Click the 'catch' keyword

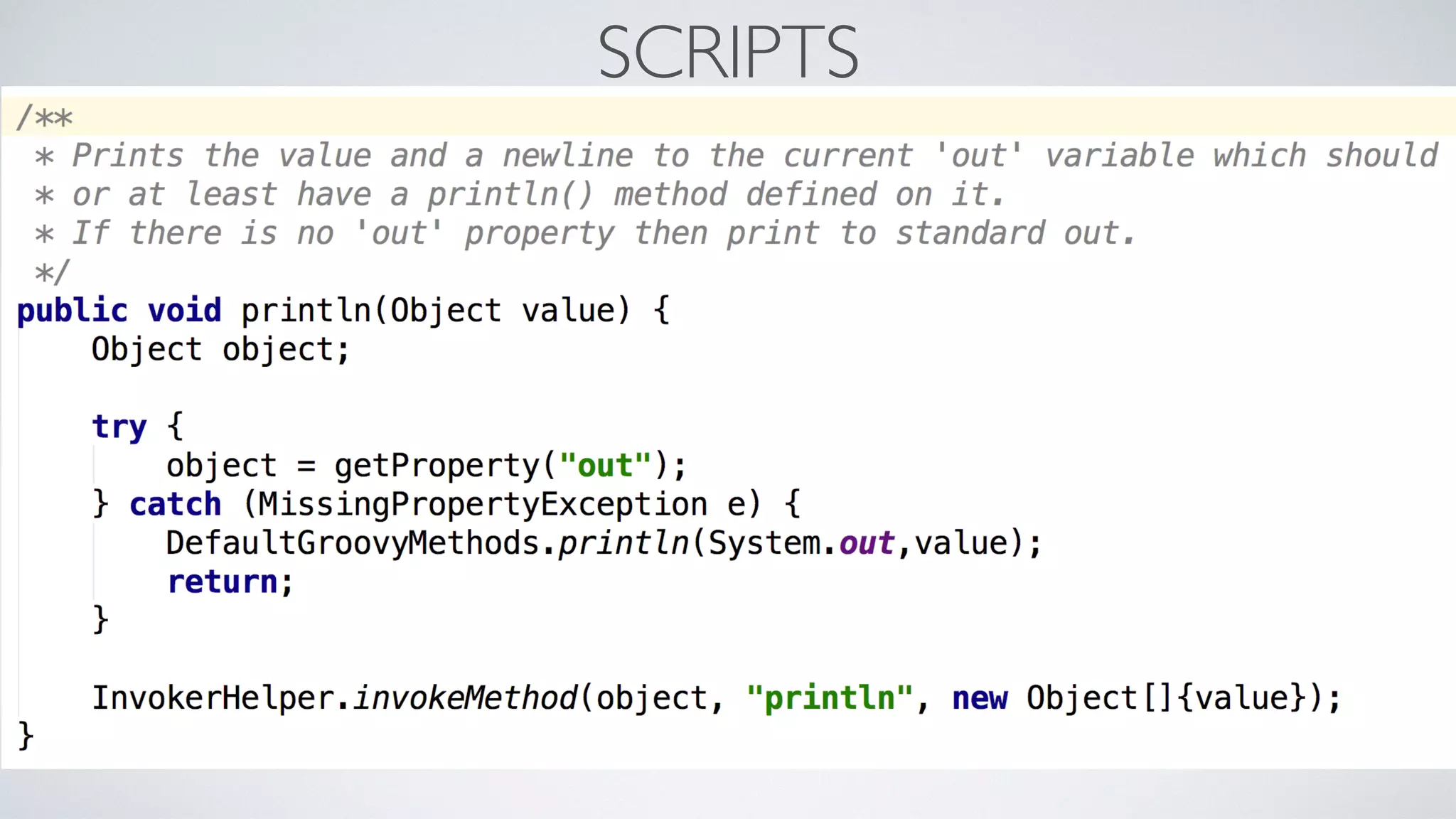pyautogui.click(x=176, y=505)
